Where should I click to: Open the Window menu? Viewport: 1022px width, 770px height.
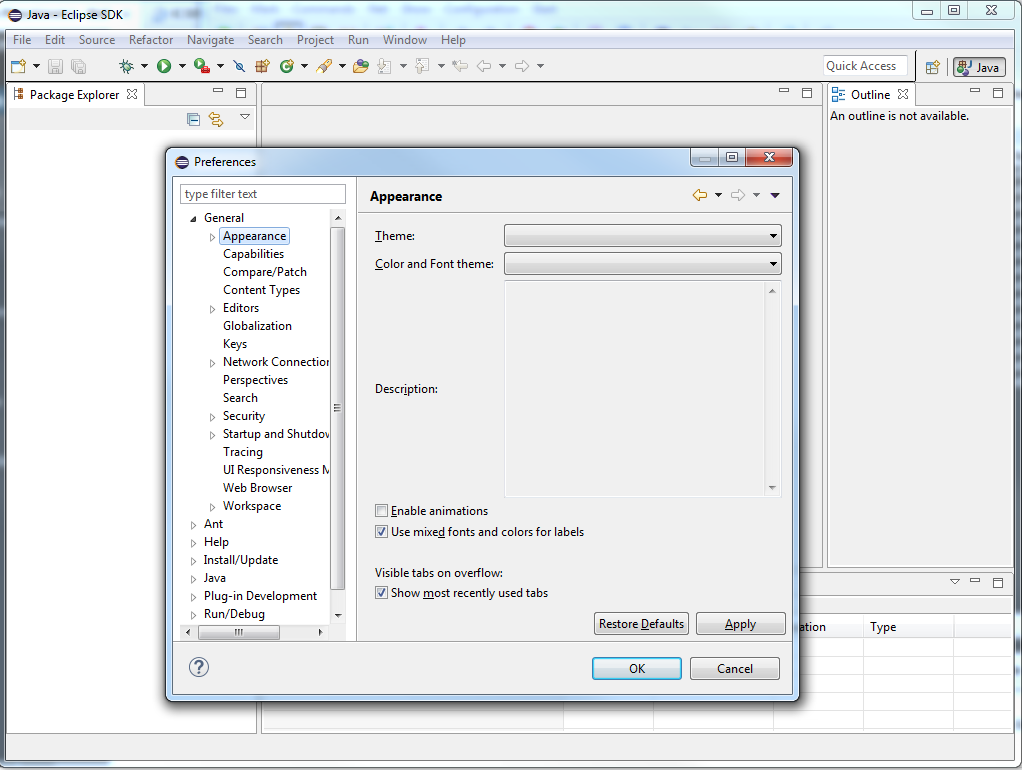coord(405,40)
